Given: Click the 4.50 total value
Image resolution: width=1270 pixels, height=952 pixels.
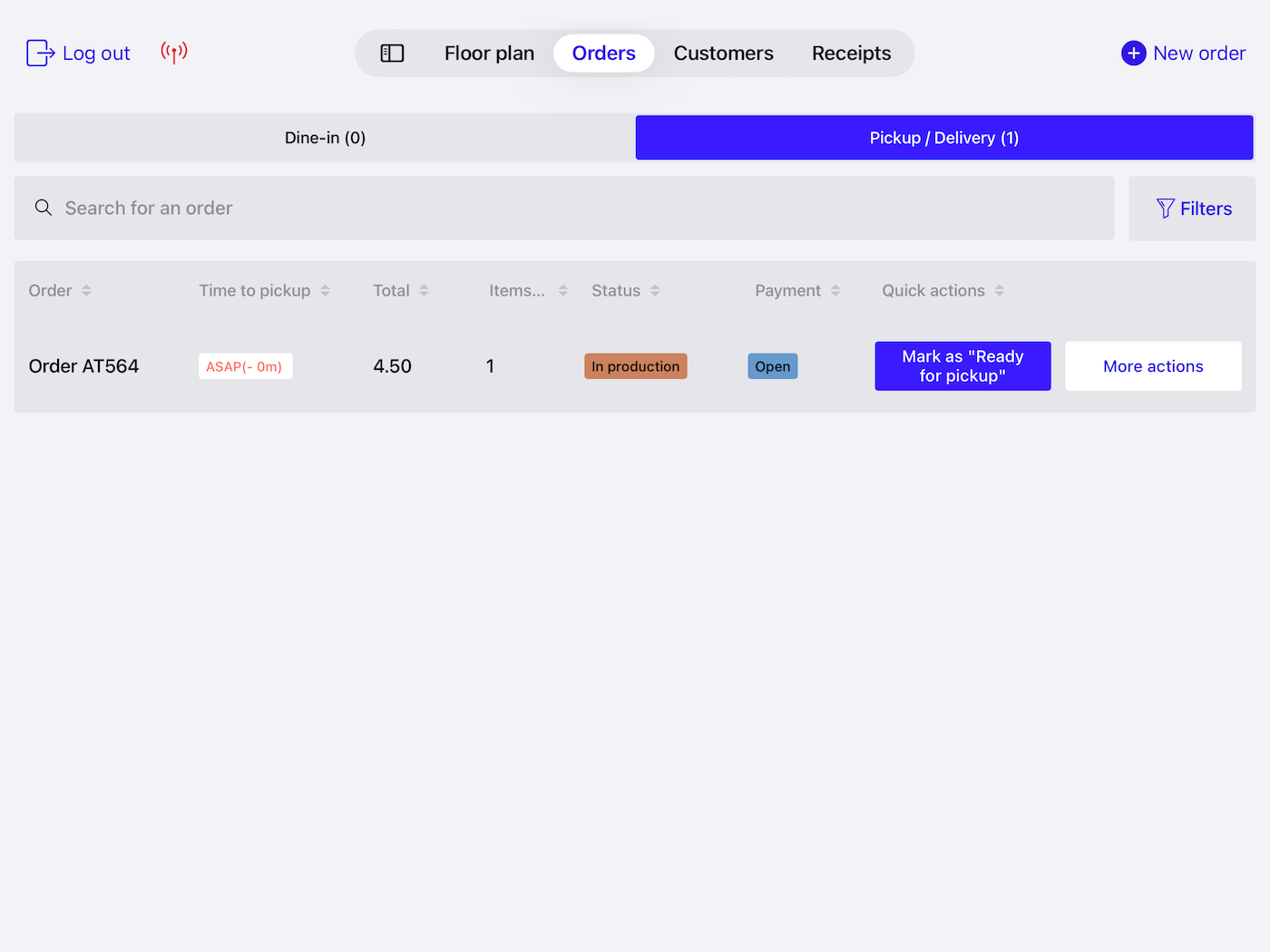Looking at the screenshot, I should 393,366.
